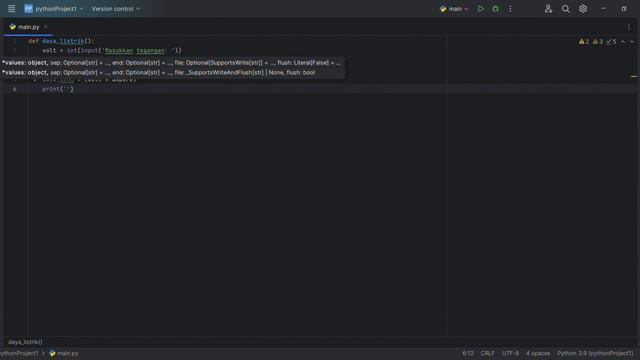
Task: Click the first parameter info hint row
Action: [172, 63]
